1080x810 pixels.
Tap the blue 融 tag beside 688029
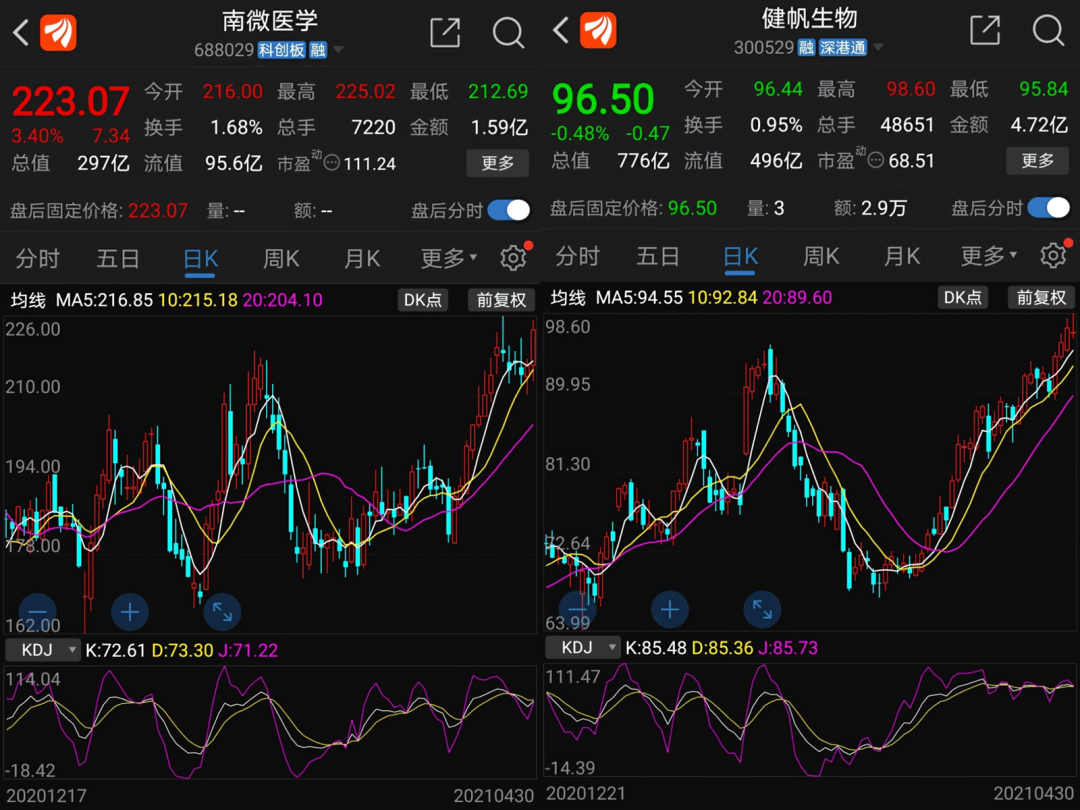coord(318,48)
